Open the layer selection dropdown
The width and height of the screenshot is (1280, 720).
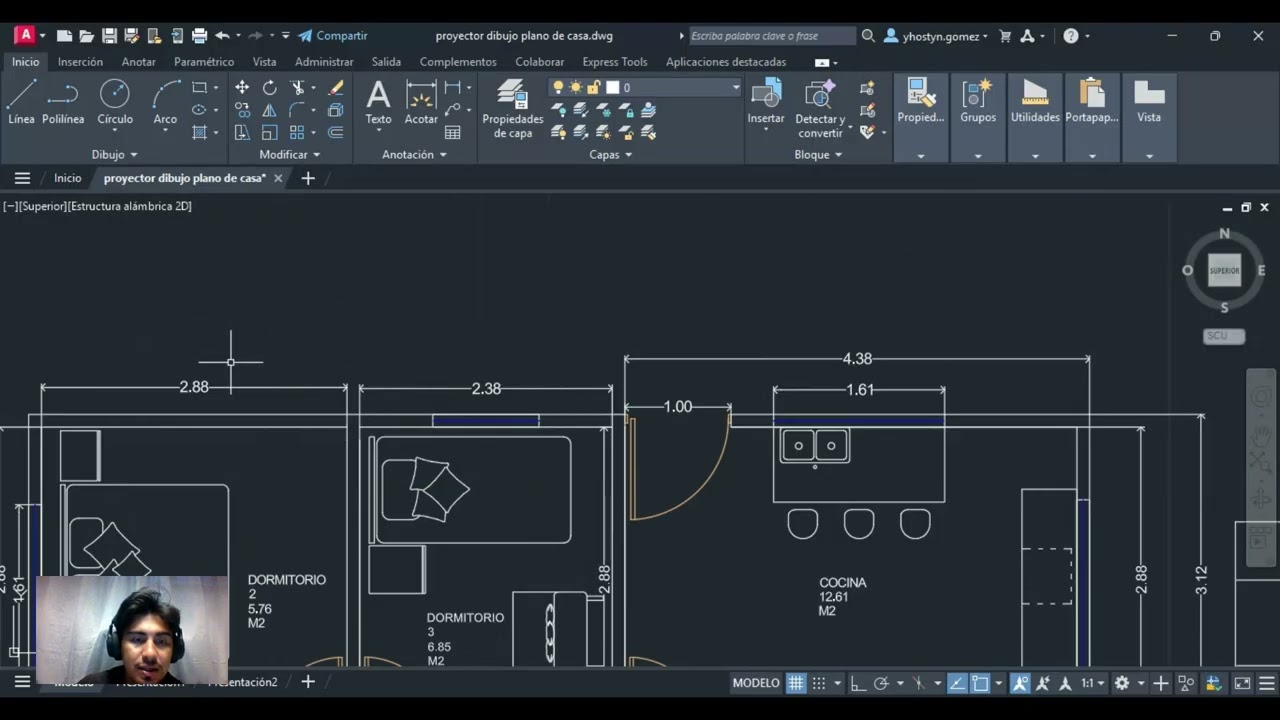(x=735, y=88)
